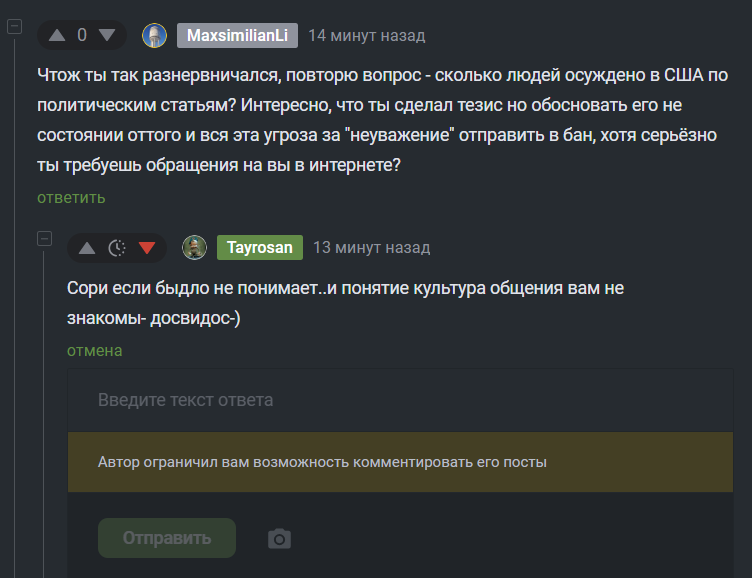Click the "13 минут назад" timestamp
Image resolution: width=752 pixels, height=578 pixels.
pos(371,247)
